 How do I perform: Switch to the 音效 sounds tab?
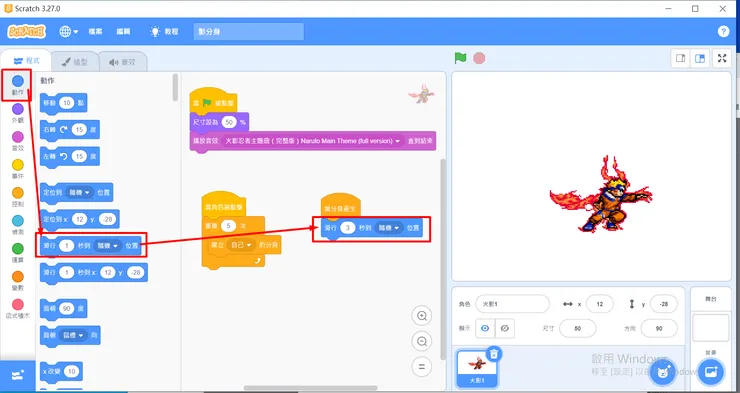pyautogui.click(x=123, y=62)
